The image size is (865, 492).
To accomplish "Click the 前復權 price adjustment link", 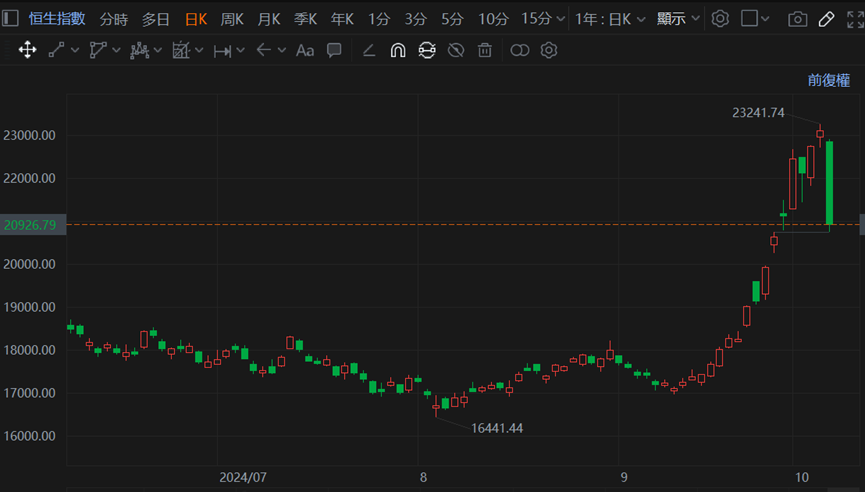I will pos(829,81).
